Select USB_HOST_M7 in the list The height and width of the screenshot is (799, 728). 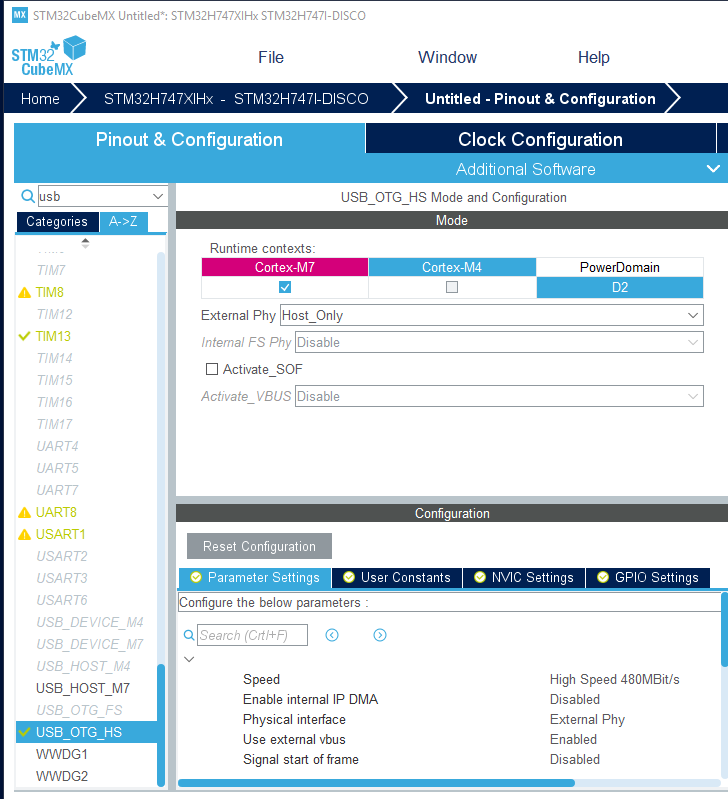tap(83, 688)
